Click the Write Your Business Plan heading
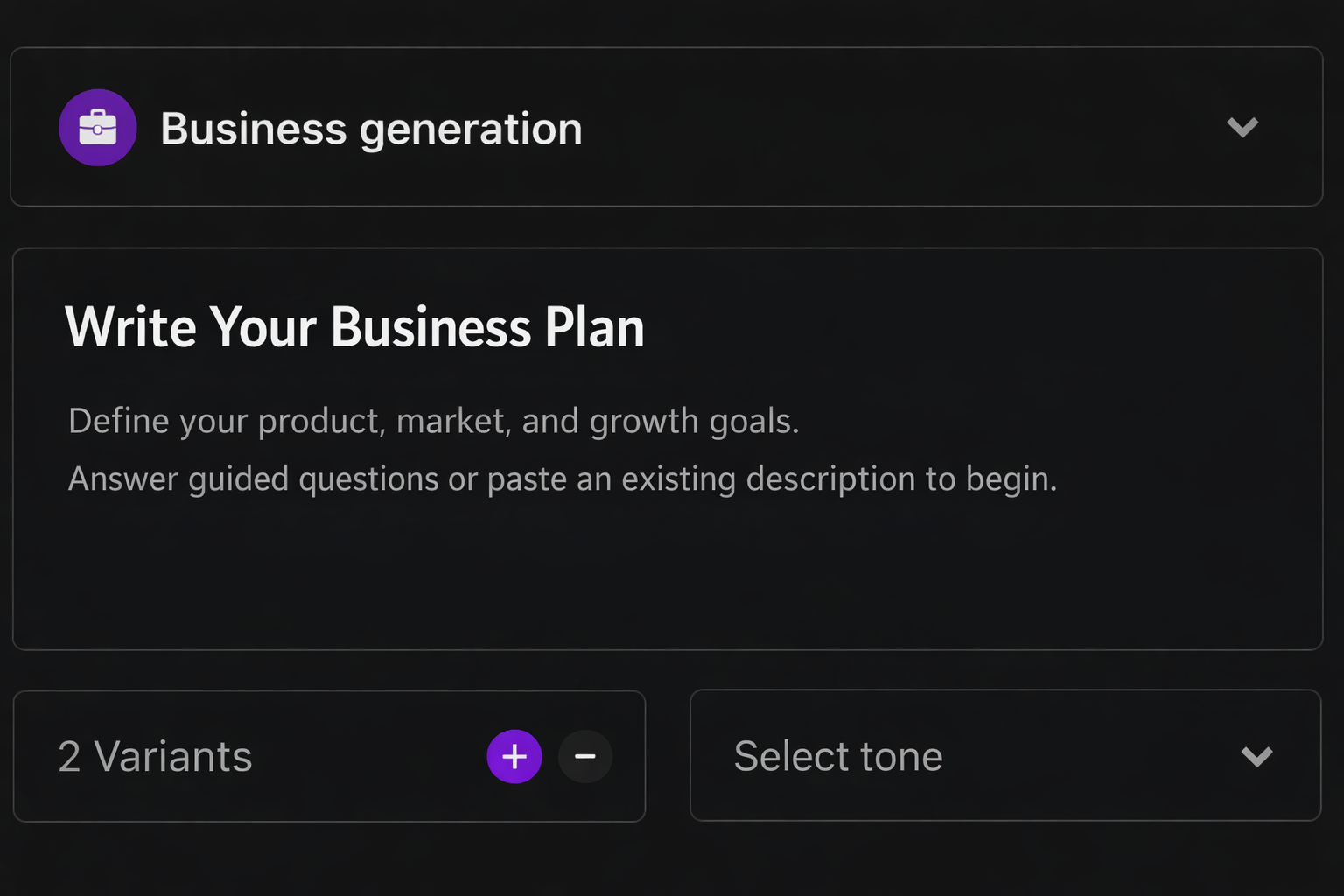1344x896 pixels. click(354, 327)
